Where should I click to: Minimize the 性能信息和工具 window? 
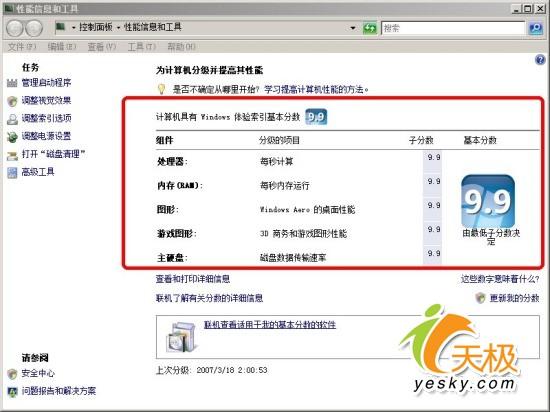(x=516, y=9)
